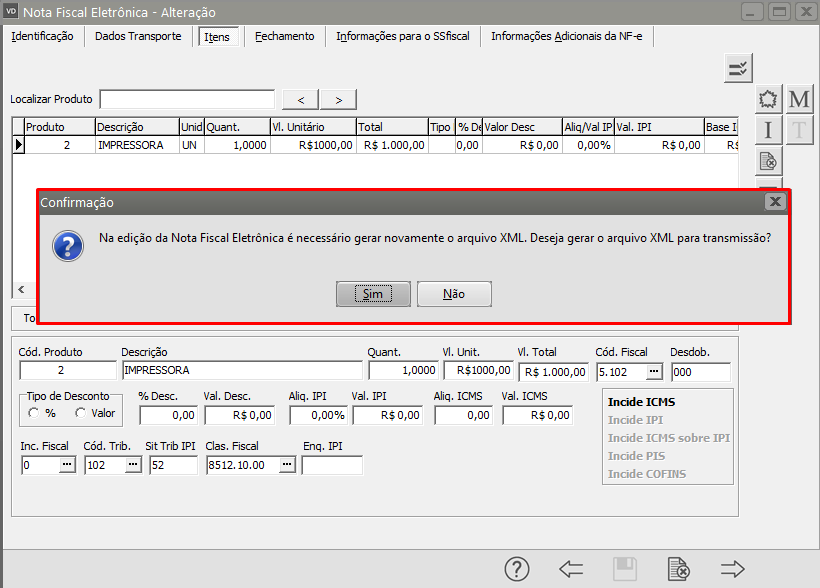Click the star-shaped seal icon button

(x=768, y=99)
